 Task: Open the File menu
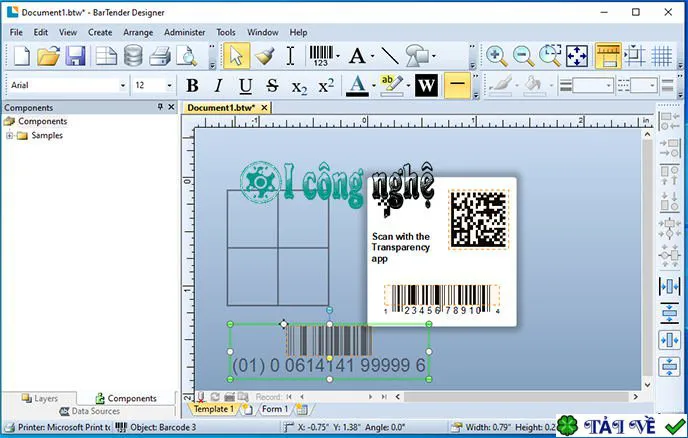[16, 32]
